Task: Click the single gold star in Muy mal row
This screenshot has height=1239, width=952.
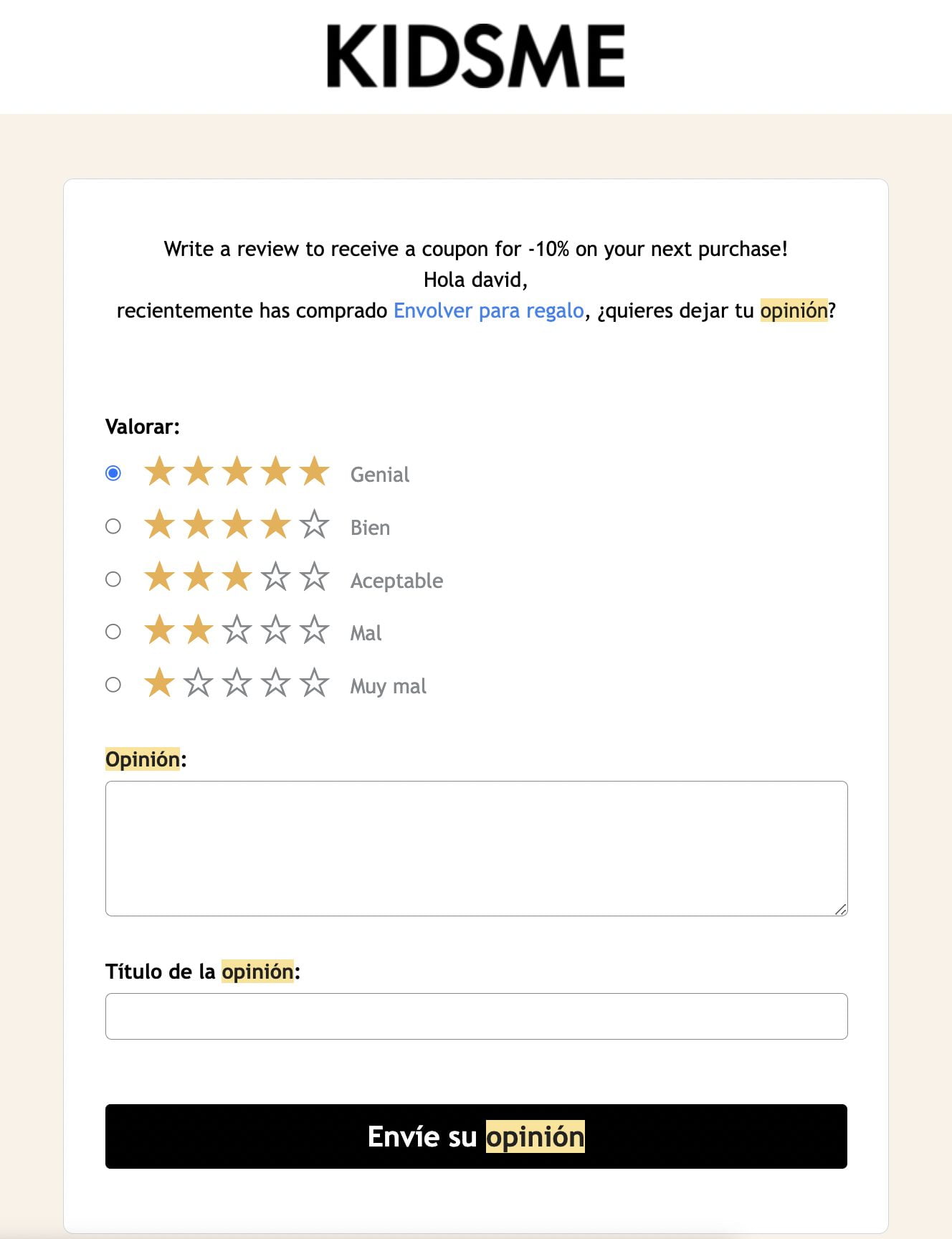Action: click(x=159, y=683)
